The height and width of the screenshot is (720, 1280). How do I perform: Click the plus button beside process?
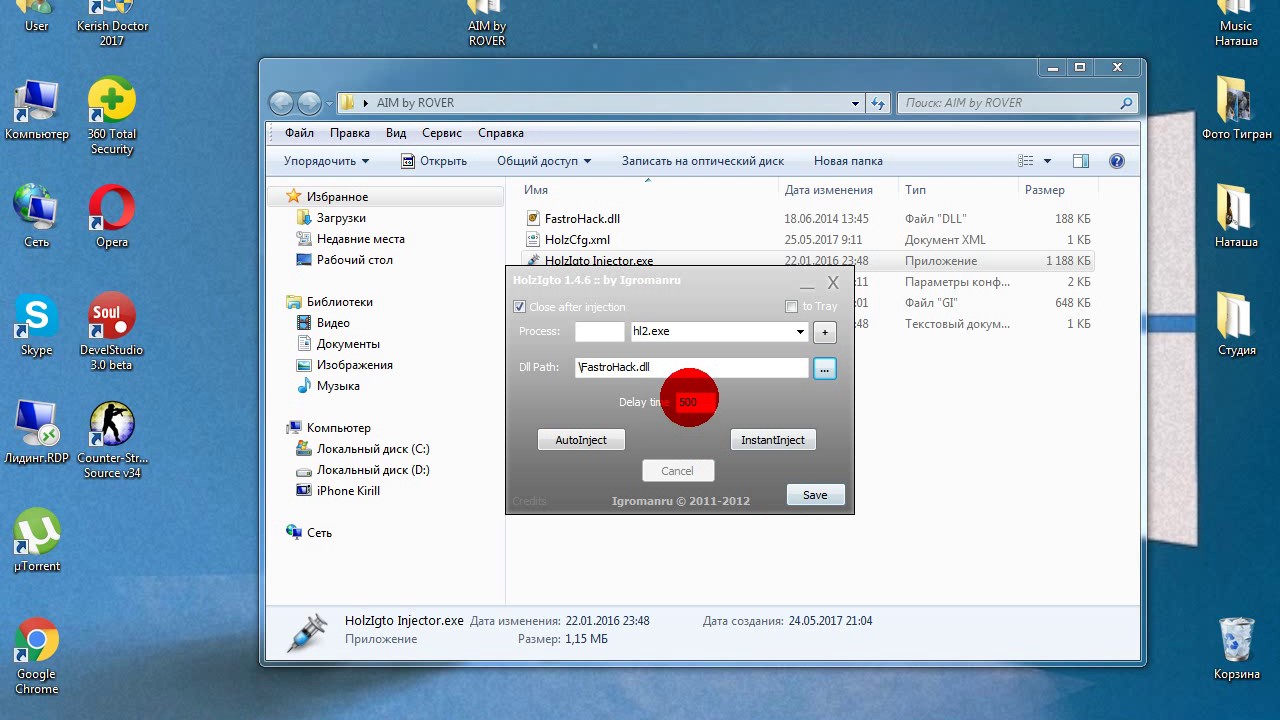pos(825,332)
